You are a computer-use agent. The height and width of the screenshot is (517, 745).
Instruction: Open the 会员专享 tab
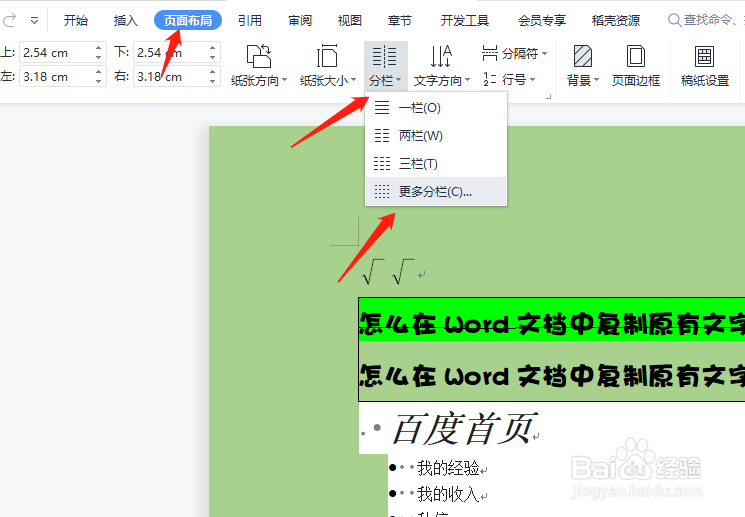click(x=542, y=20)
